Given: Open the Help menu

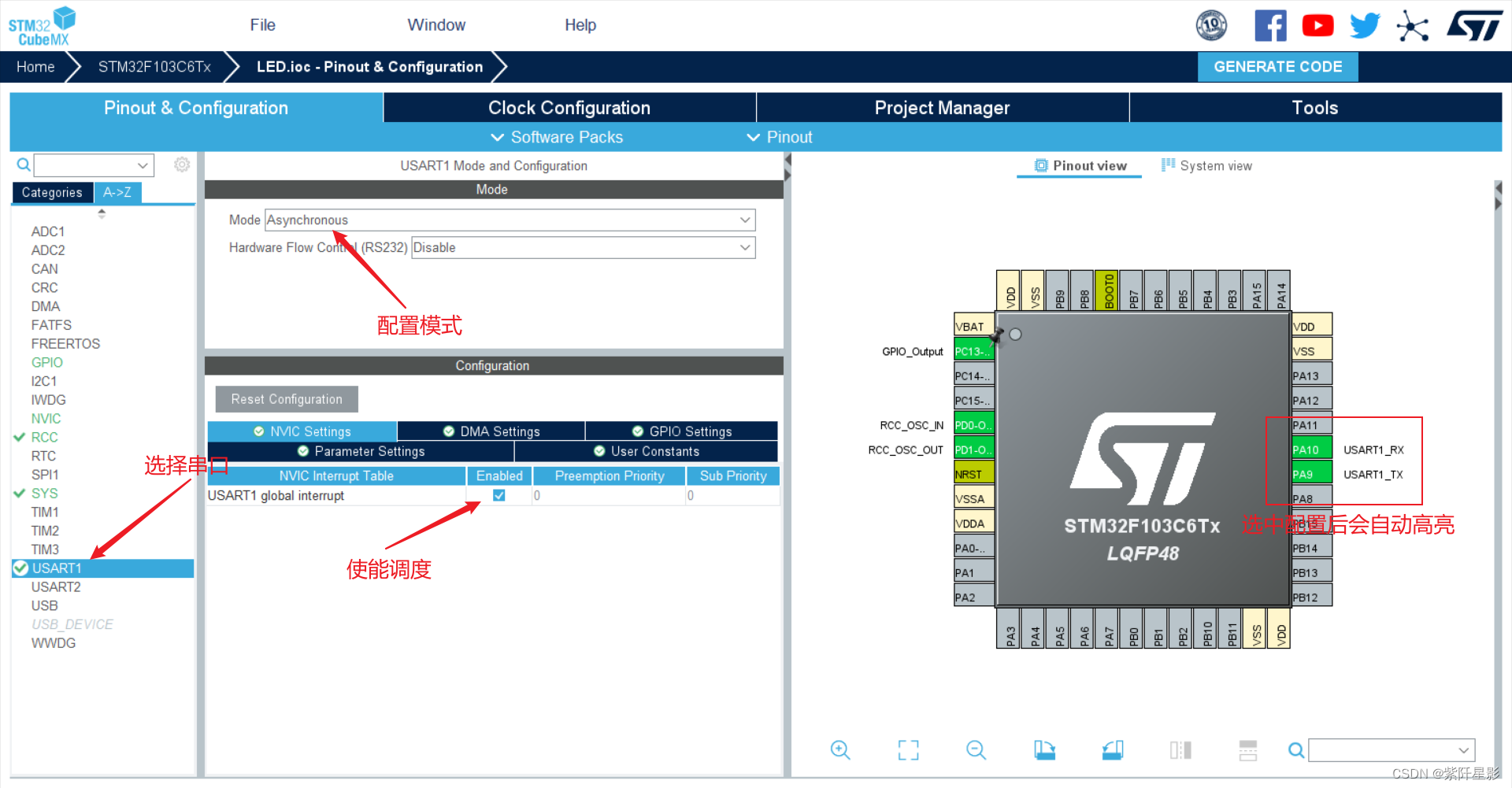Looking at the screenshot, I should tap(580, 25).
